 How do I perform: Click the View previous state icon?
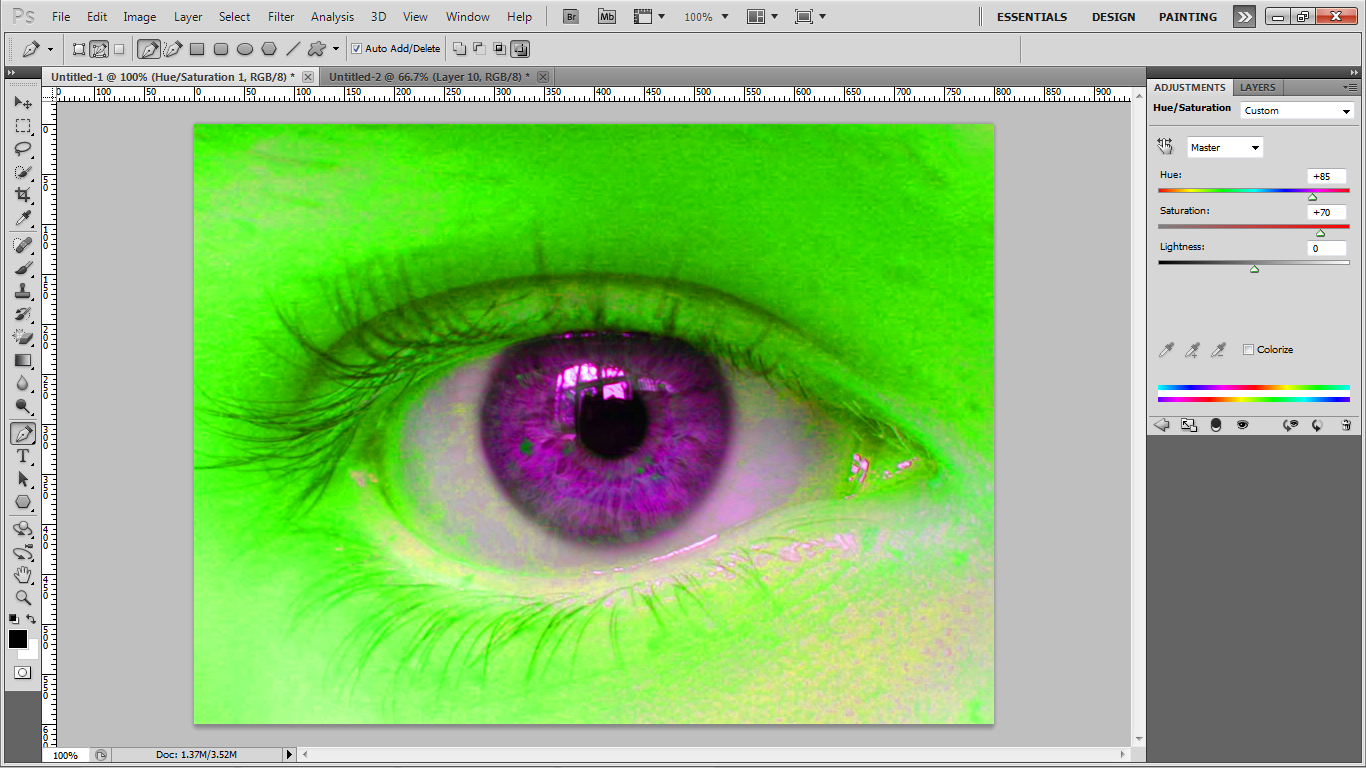point(1290,425)
